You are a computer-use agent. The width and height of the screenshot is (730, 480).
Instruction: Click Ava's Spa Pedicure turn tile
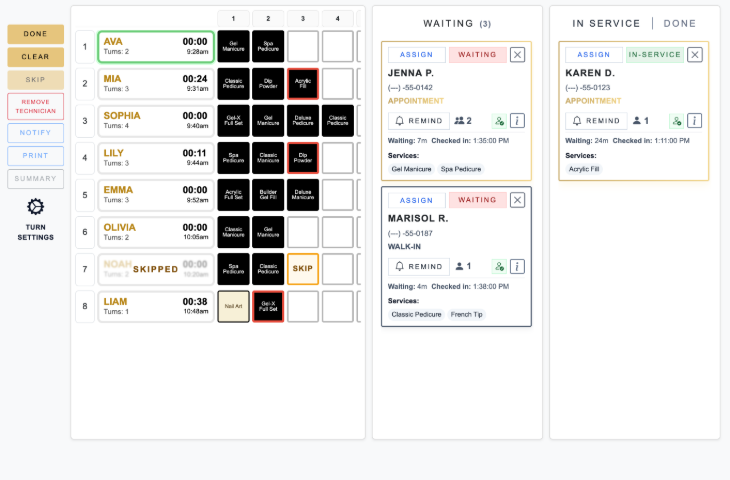tap(268, 47)
